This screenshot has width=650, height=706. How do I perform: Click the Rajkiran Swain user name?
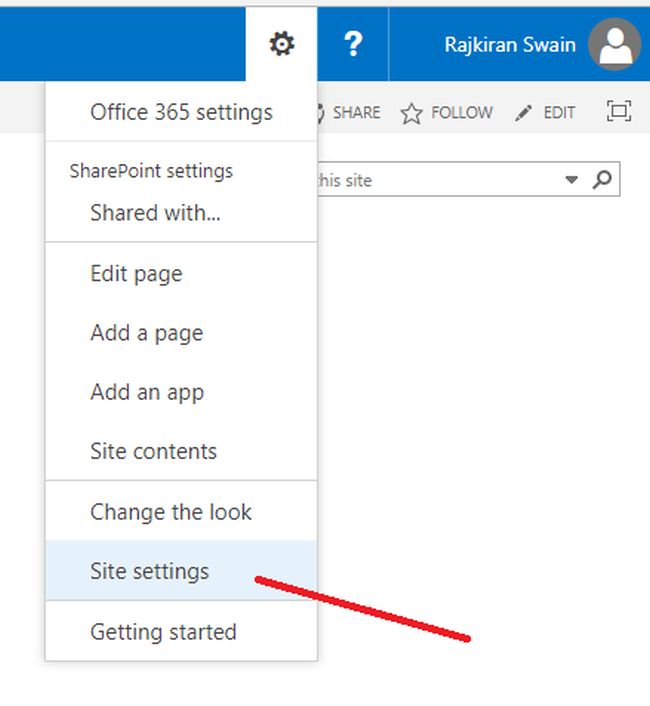(510, 45)
